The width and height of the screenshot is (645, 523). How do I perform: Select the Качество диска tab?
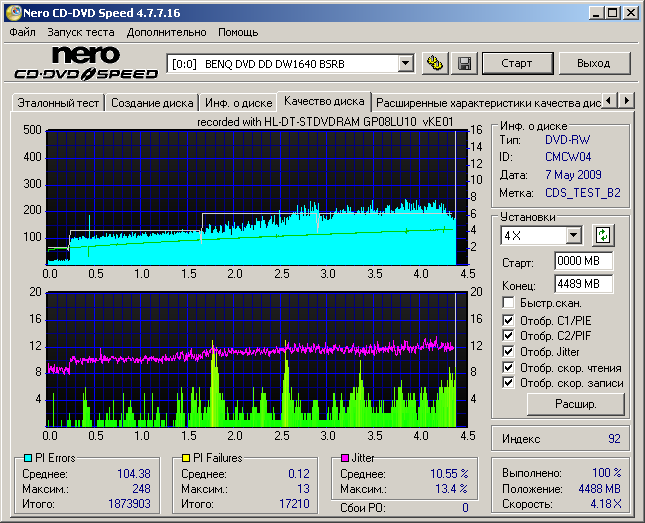[x=324, y=101]
